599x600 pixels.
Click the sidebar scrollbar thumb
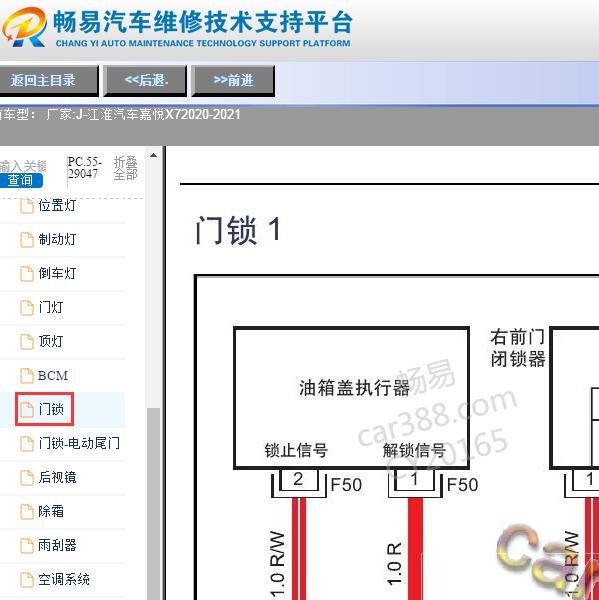coord(153,503)
